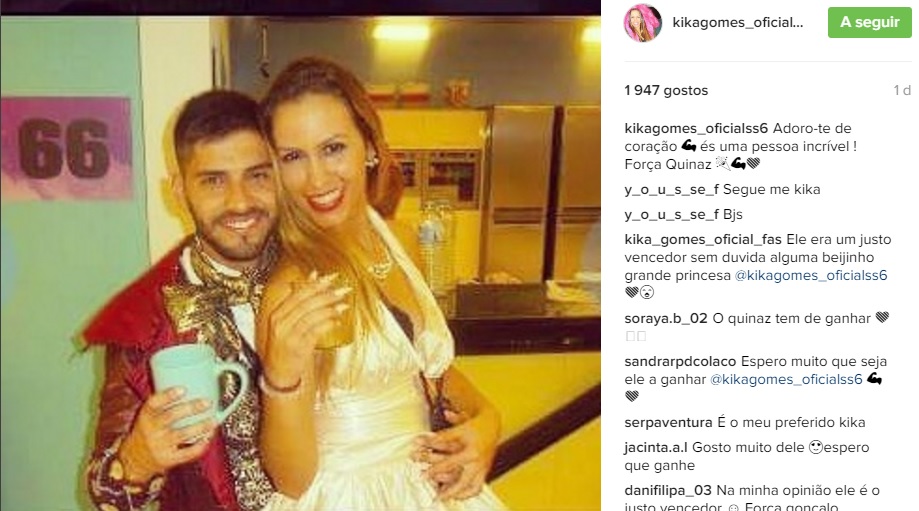Screen dimensions: 919x511
Task: Click the heart emoji after 'Força Quinaz'
Action: click(x=754, y=164)
